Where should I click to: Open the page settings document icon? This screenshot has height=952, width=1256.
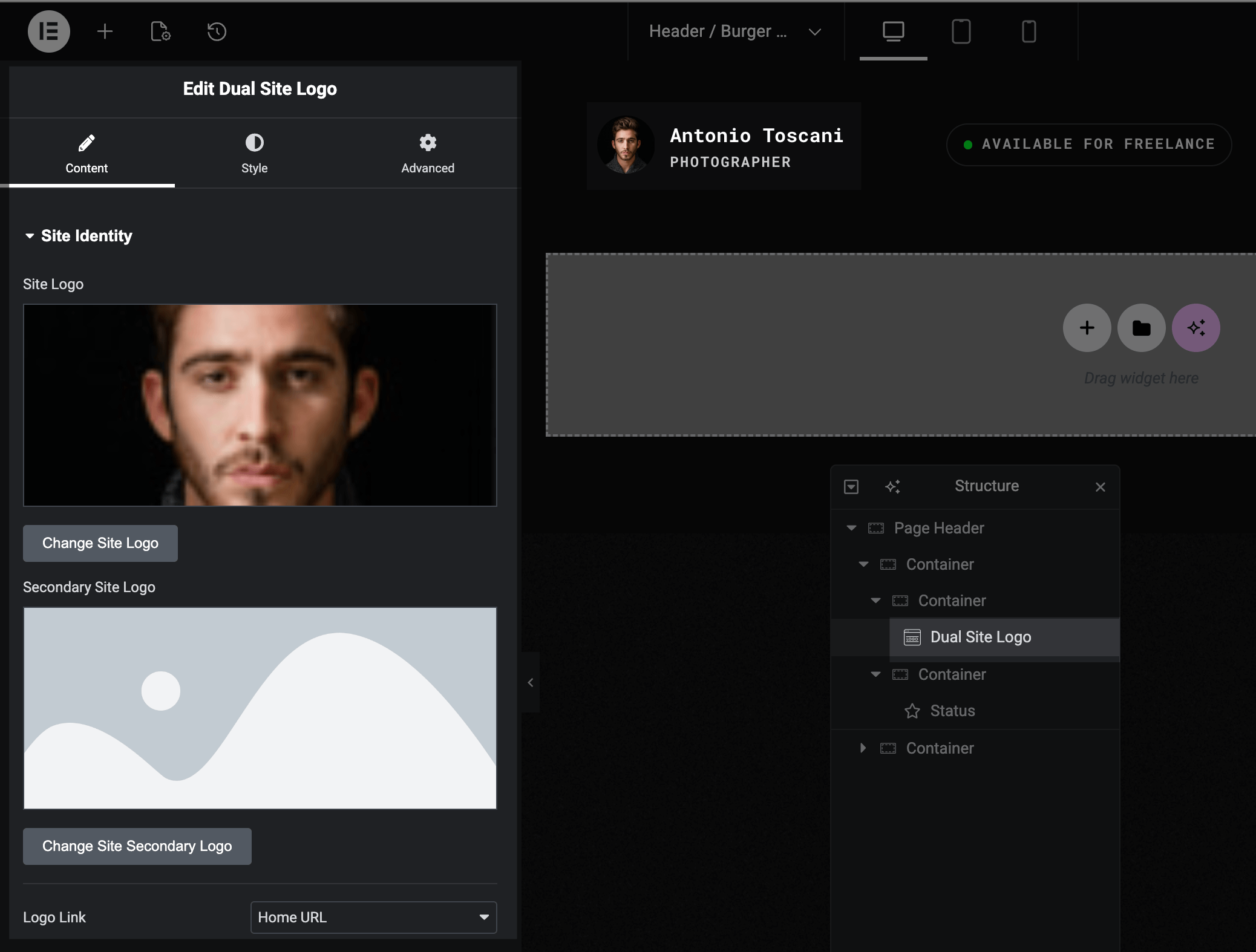pos(160,31)
